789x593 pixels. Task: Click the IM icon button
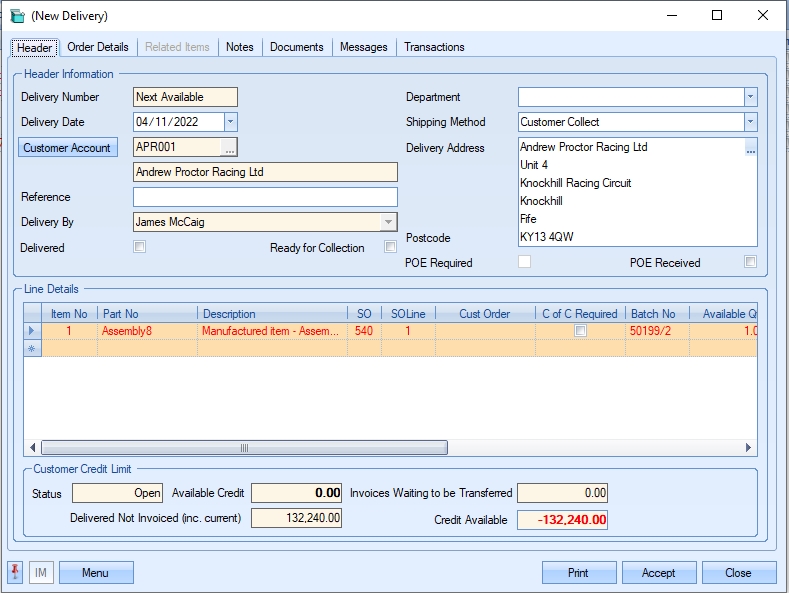(x=41, y=573)
